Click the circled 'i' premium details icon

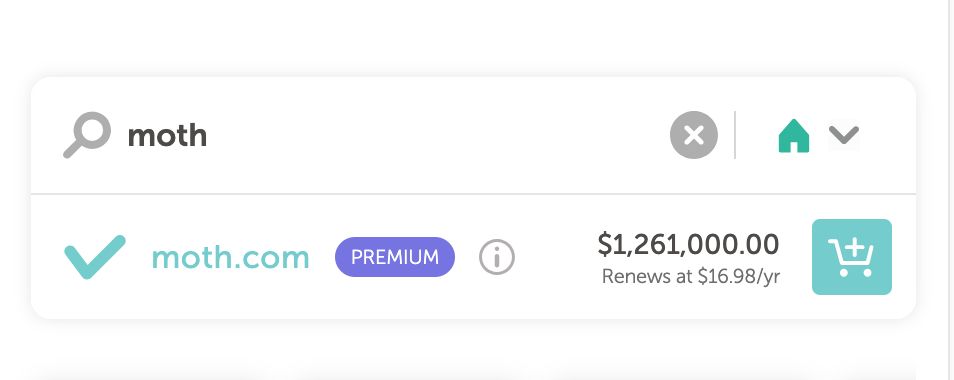[x=496, y=257]
